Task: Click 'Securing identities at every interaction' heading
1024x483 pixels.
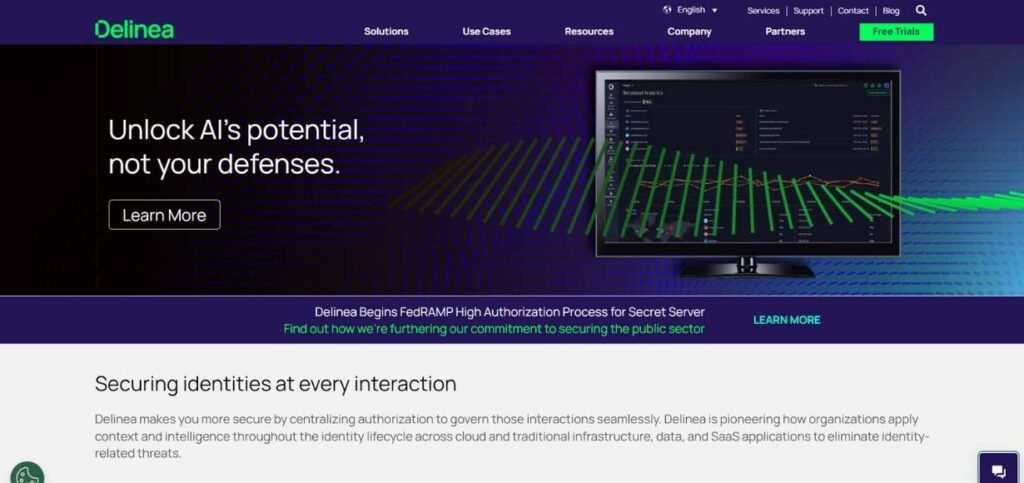Action: point(276,384)
